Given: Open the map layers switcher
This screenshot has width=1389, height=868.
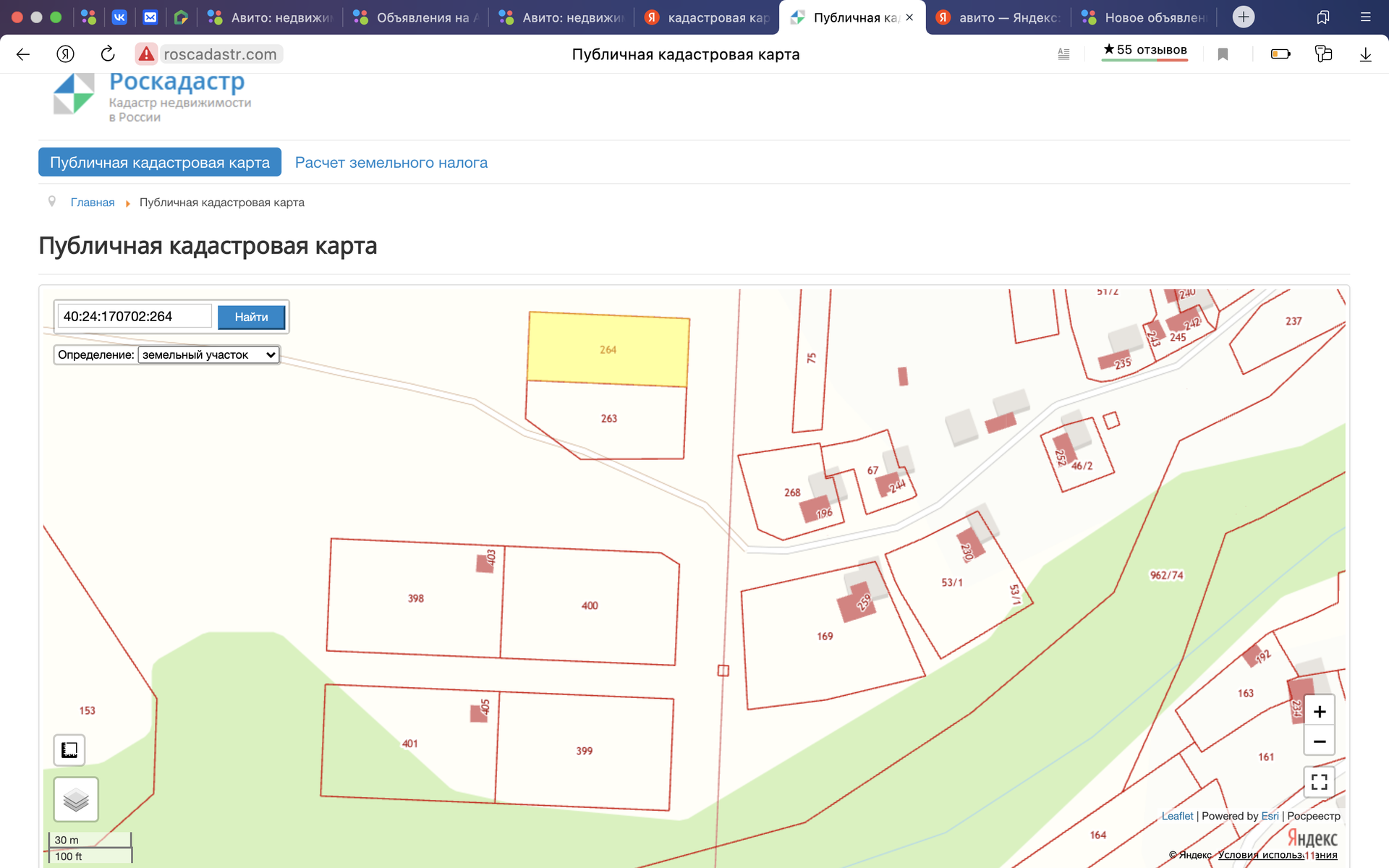Looking at the screenshot, I should point(76,799).
